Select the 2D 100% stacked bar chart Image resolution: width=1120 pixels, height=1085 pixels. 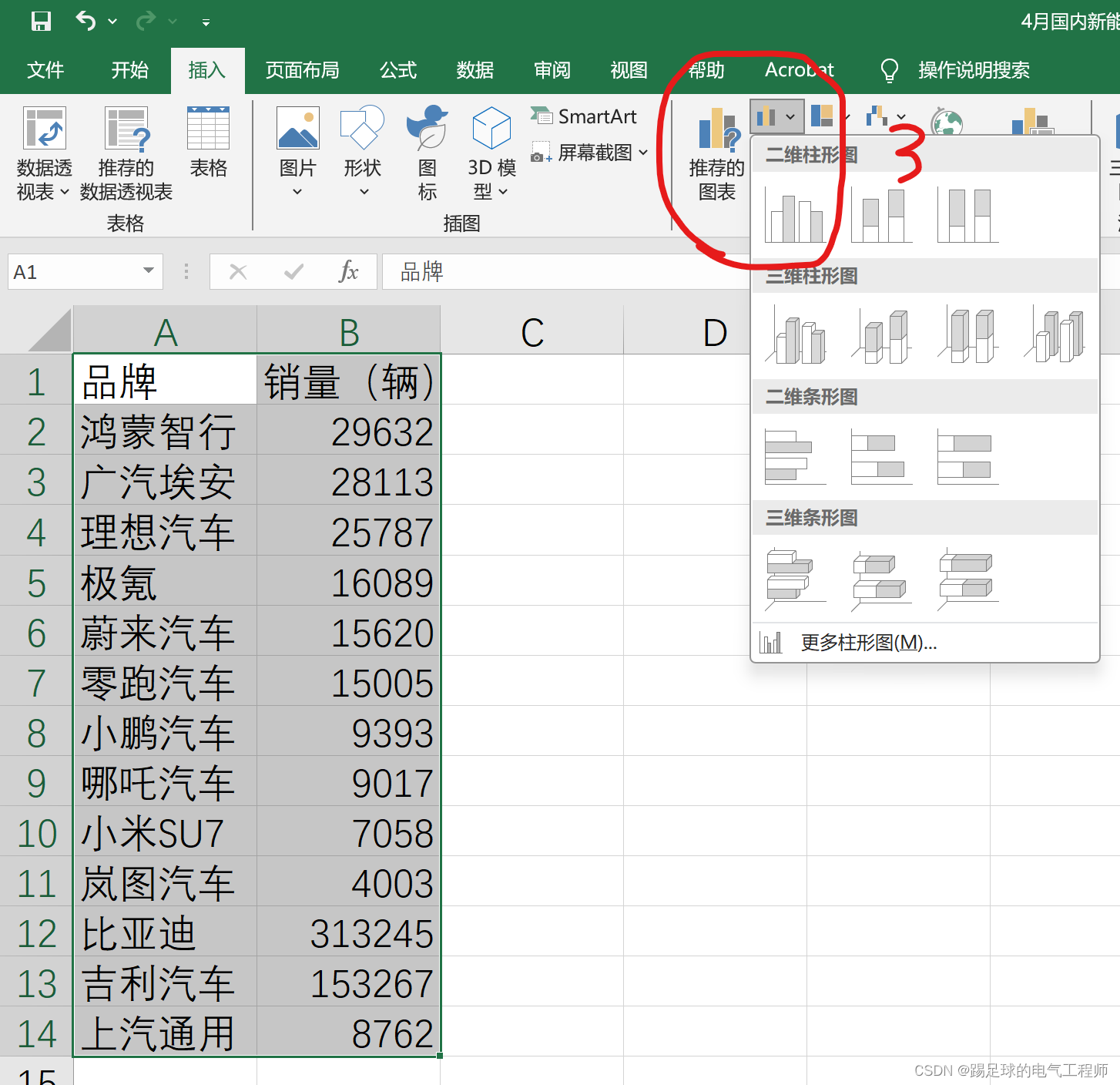tap(968, 456)
